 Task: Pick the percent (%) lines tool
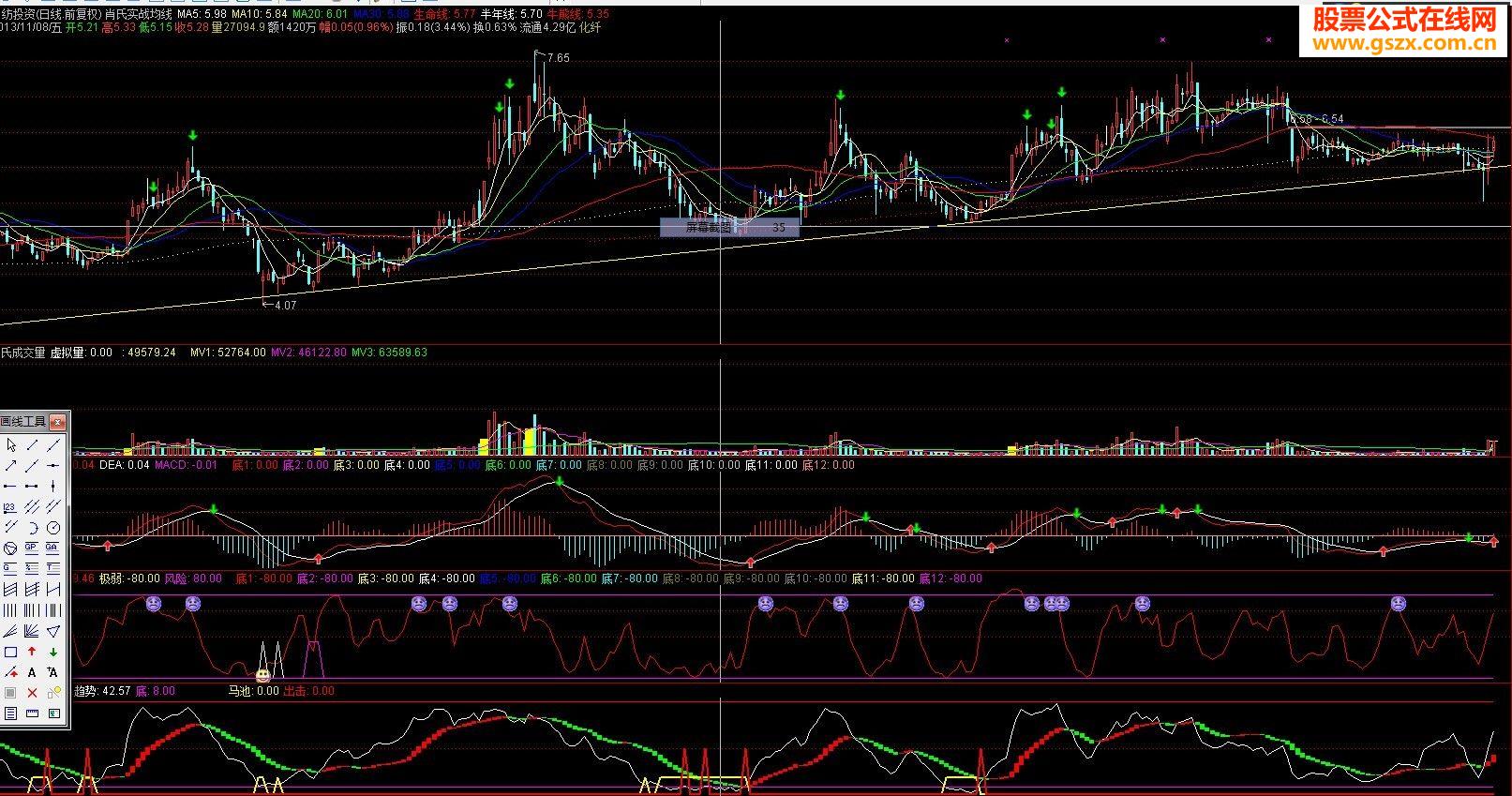click(32, 567)
